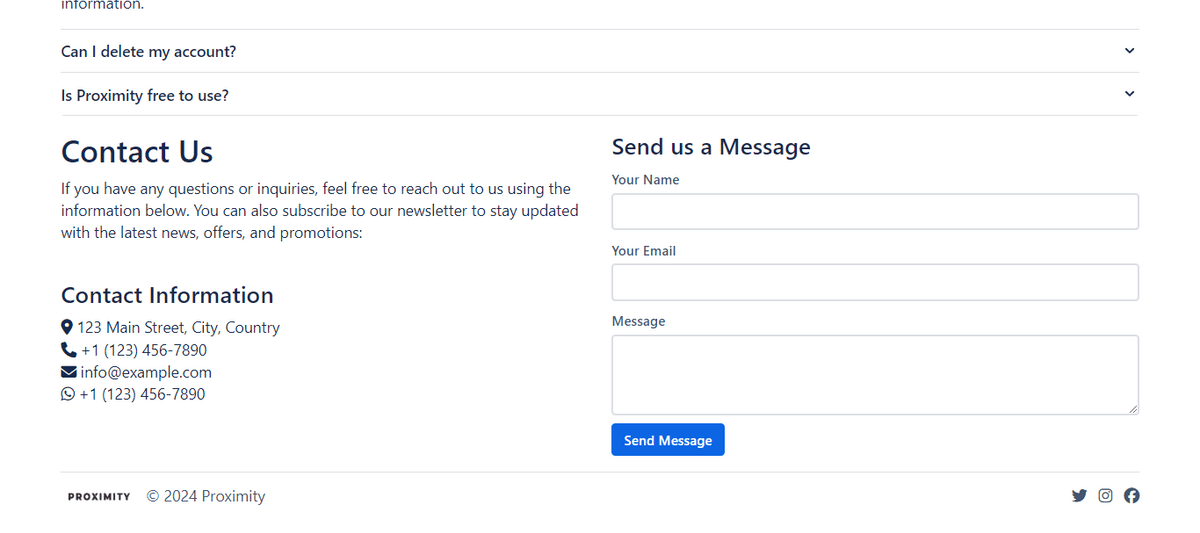Viewport: 1200px width, 533px height.
Task: Open the Twitter icon in footer
Action: pyautogui.click(x=1079, y=496)
